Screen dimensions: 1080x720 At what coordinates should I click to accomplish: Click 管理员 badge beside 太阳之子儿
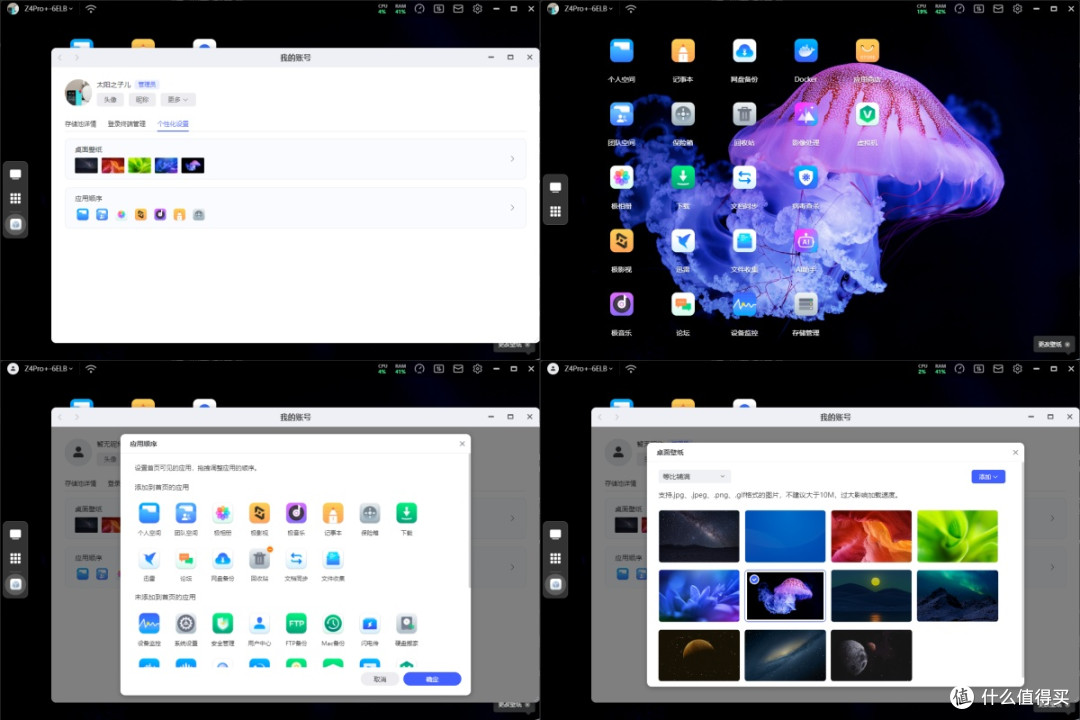tap(147, 84)
